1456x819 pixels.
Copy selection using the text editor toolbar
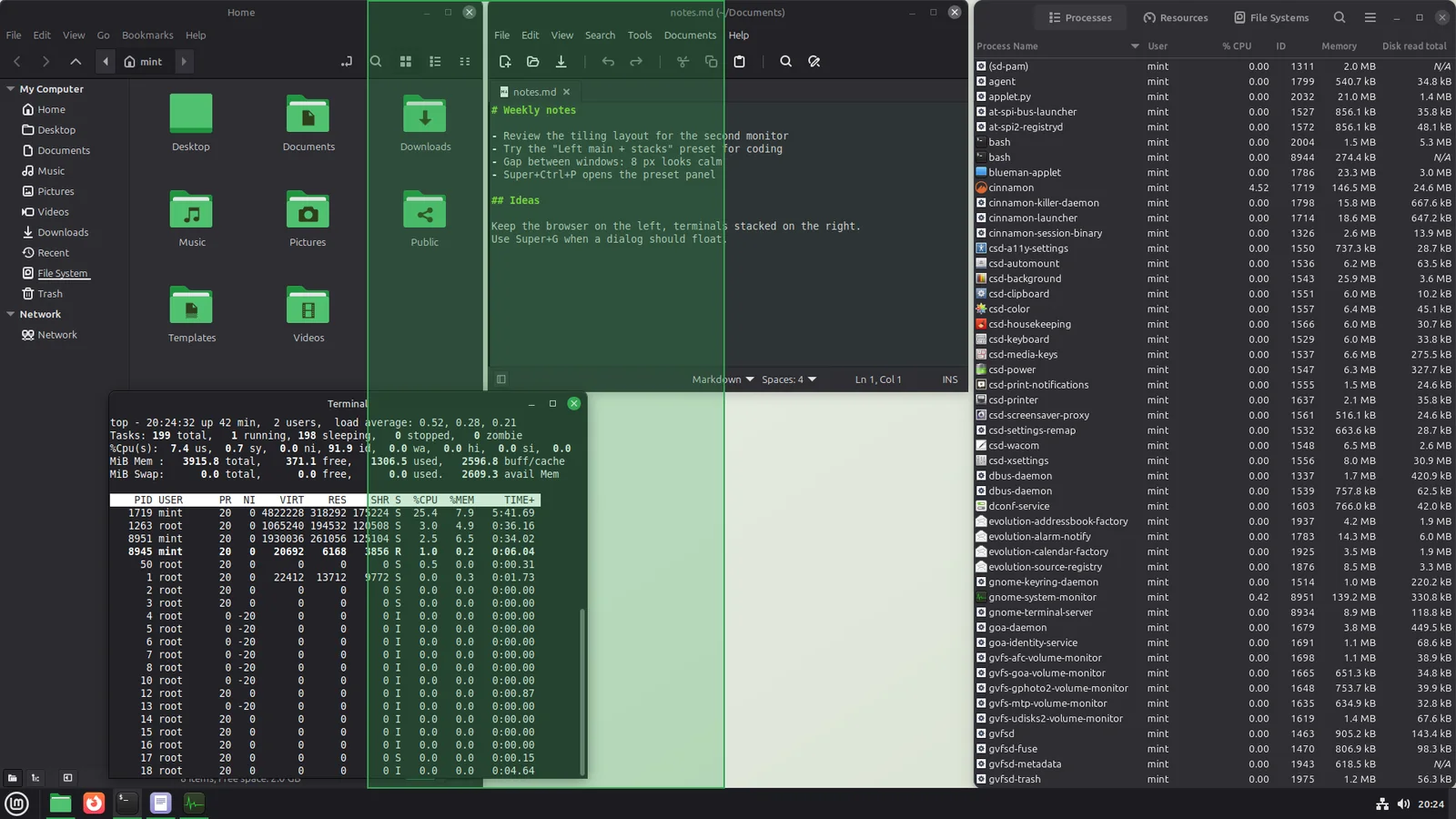711,62
